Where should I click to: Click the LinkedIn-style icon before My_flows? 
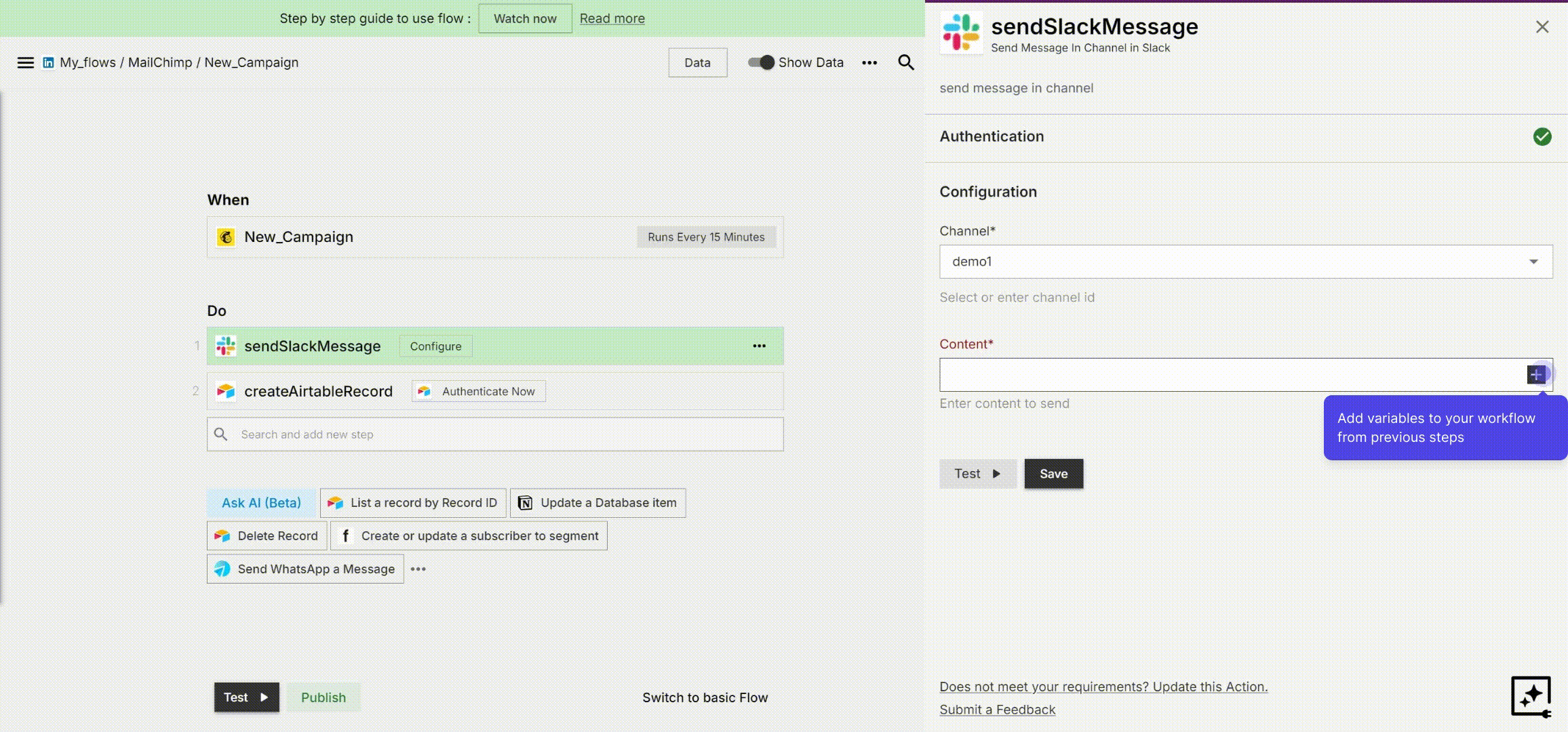[48, 62]
